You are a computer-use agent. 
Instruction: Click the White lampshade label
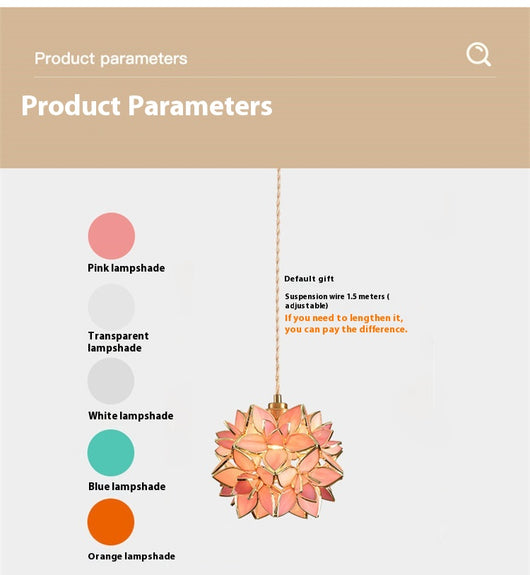[x=131, y=416]
